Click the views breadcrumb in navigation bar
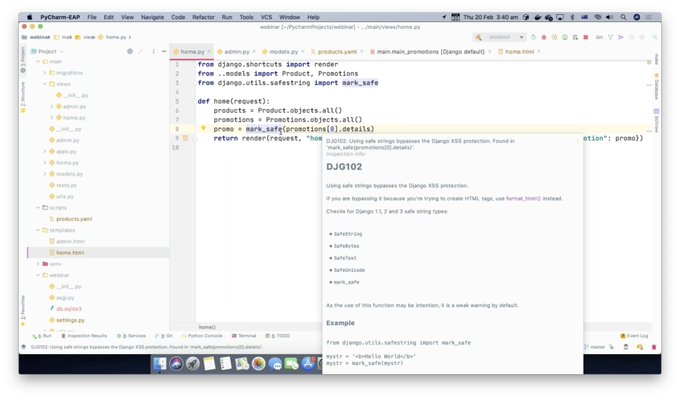 pos(85,37)
